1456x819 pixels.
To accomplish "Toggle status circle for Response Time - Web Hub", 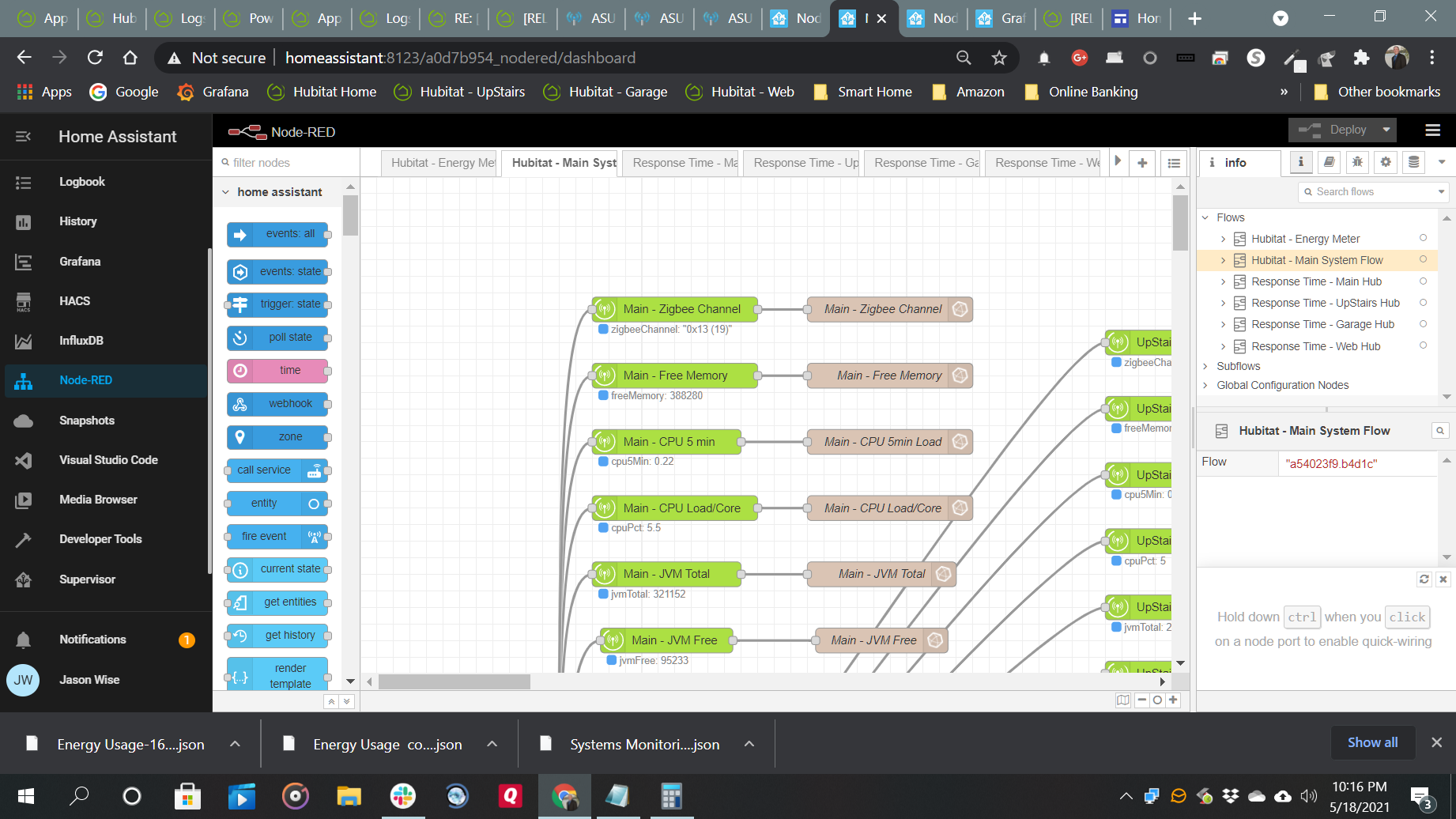I will [x=1423, y=345].
